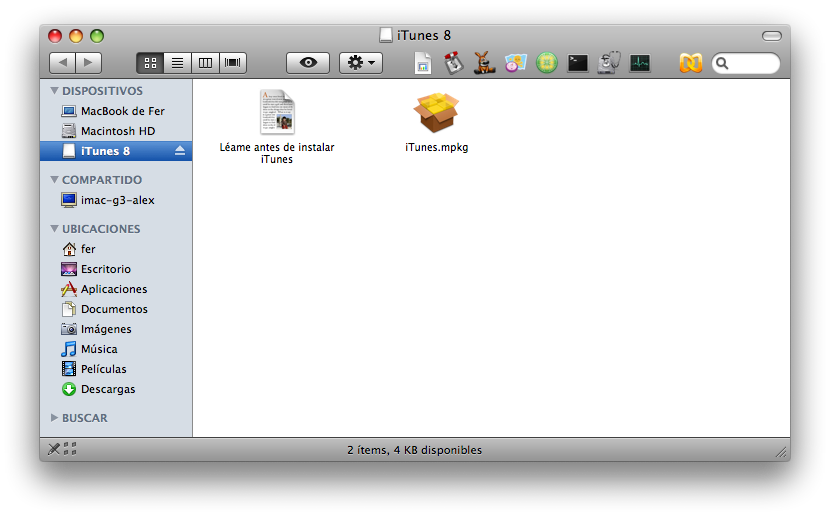The width and height of the screenshot is (830, 516).
Task: Click the window resize grip corner
Action: pos(781,452)
